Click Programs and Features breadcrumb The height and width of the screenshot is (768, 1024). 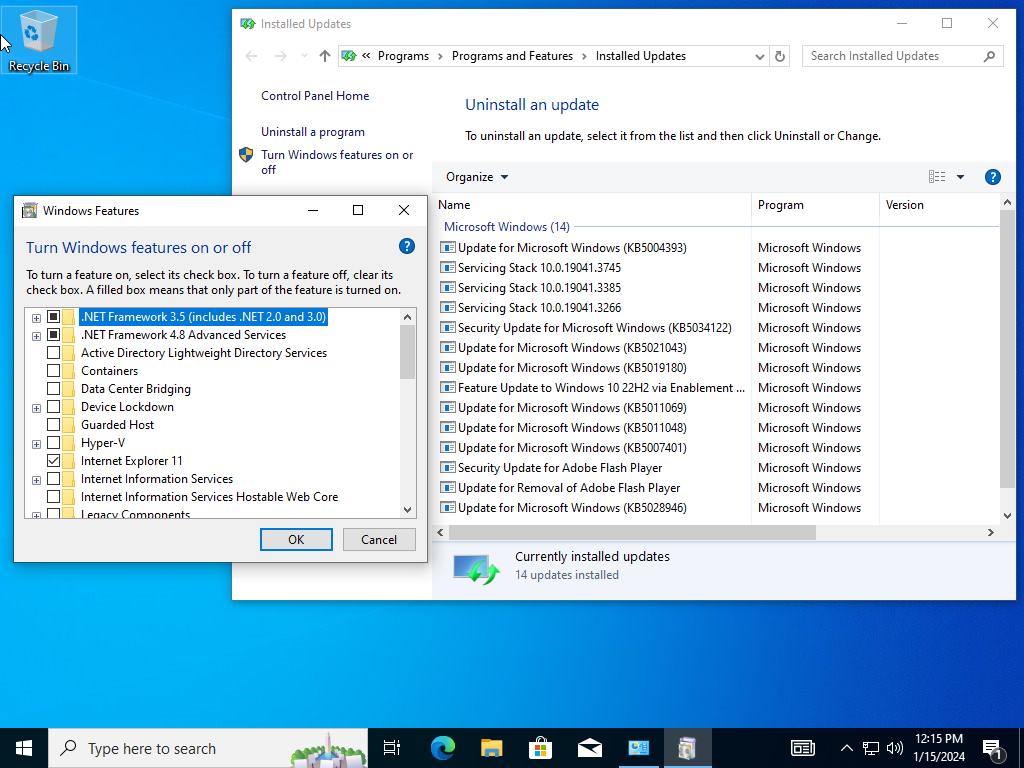[512, 56]
